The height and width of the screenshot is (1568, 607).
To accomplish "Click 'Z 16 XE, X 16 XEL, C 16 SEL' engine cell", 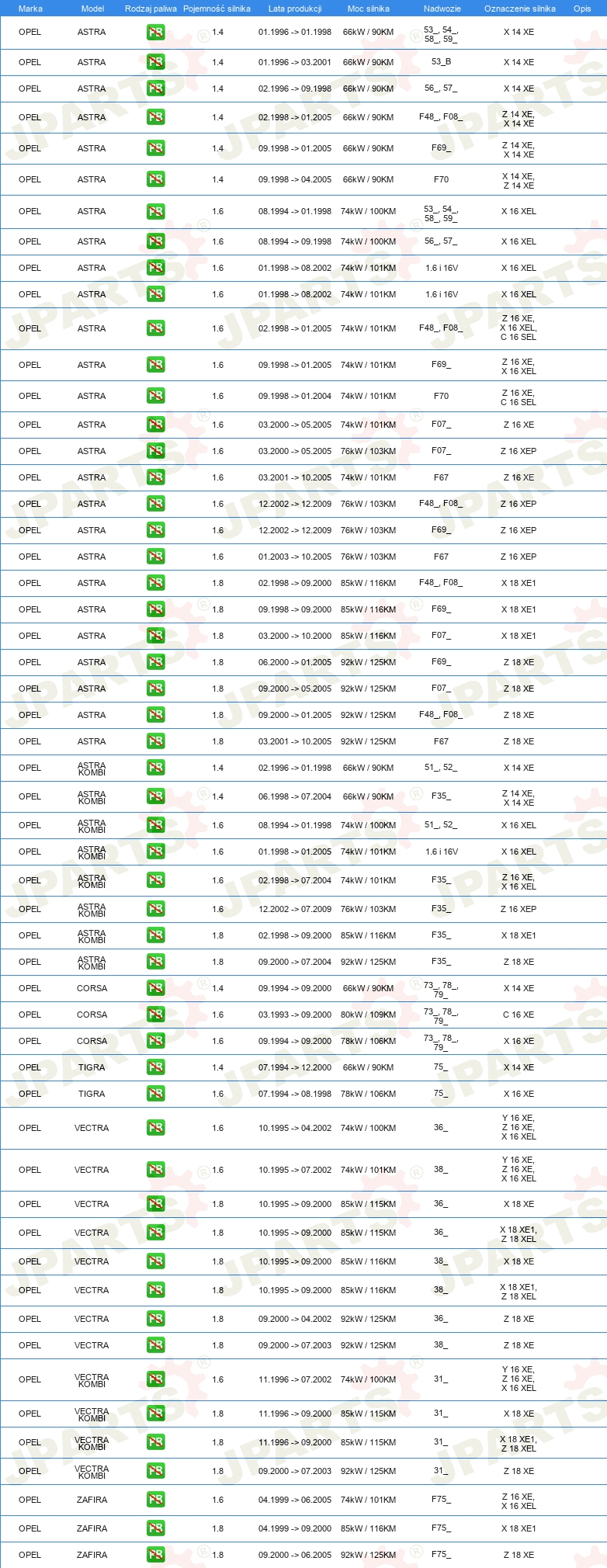I will click(519, 328).
